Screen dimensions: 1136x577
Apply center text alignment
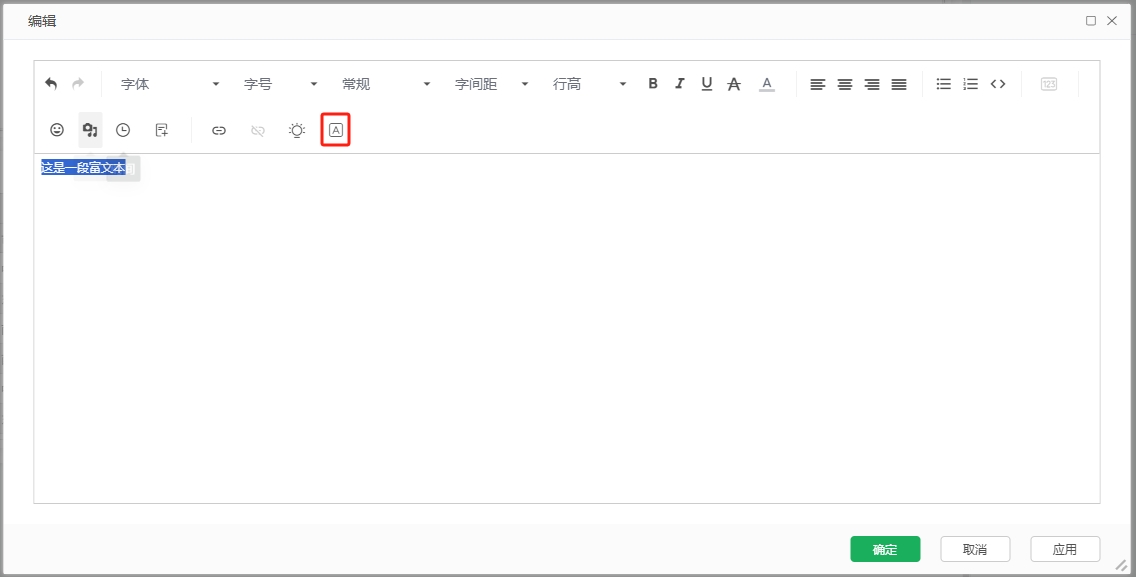pos(845,84)
